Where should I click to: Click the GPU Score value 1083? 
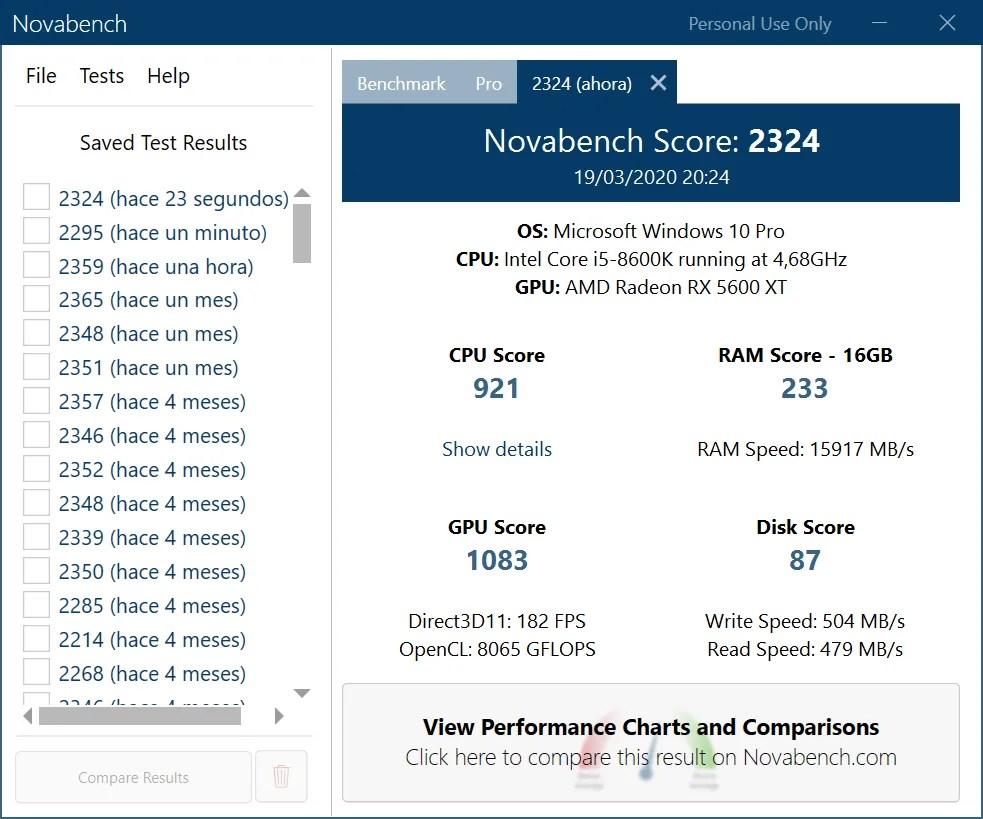click(497, 560)
